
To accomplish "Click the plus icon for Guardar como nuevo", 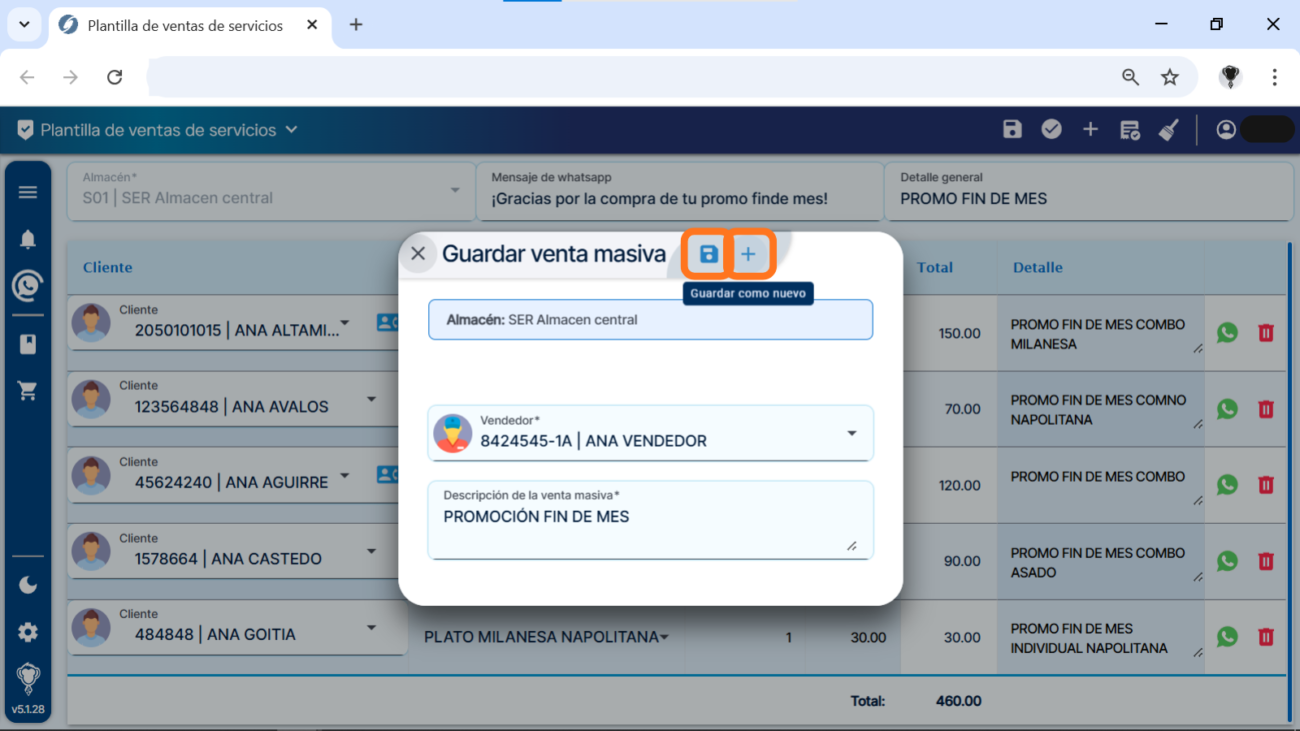I will pyautogui.click(x=748, y=255).
